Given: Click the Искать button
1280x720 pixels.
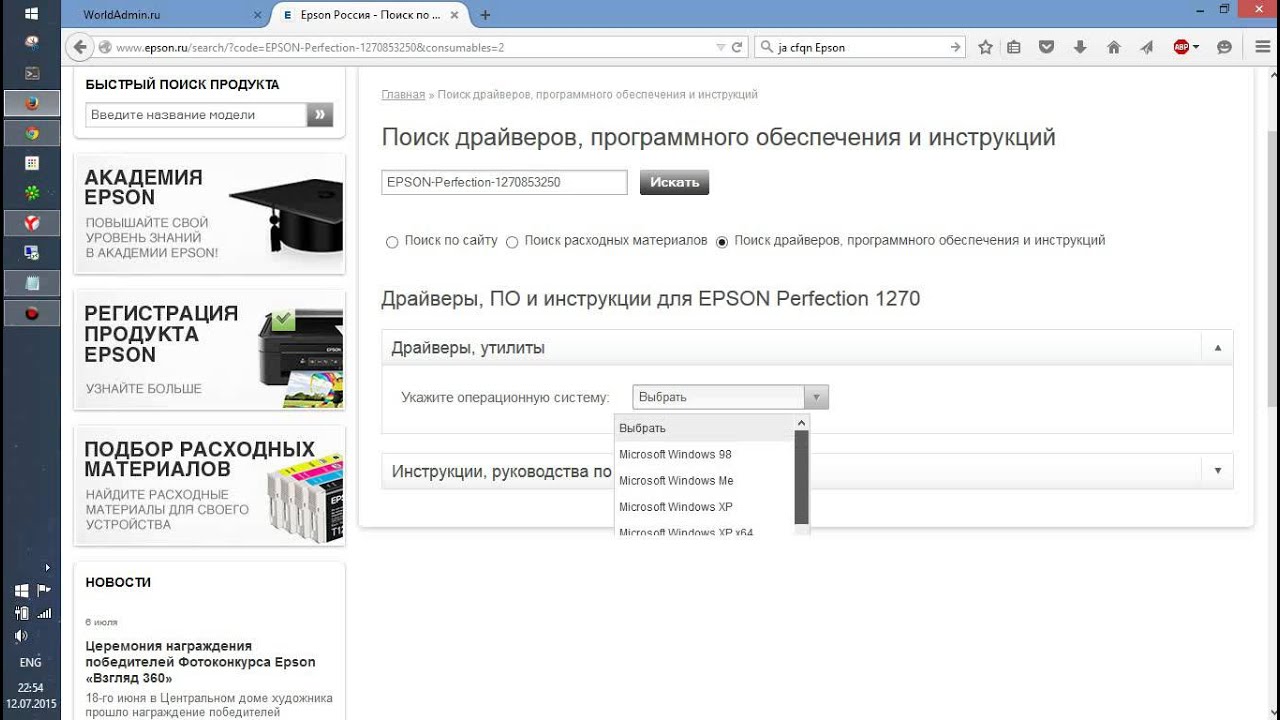Looking at the screenshot, I should tap(674, 182).
